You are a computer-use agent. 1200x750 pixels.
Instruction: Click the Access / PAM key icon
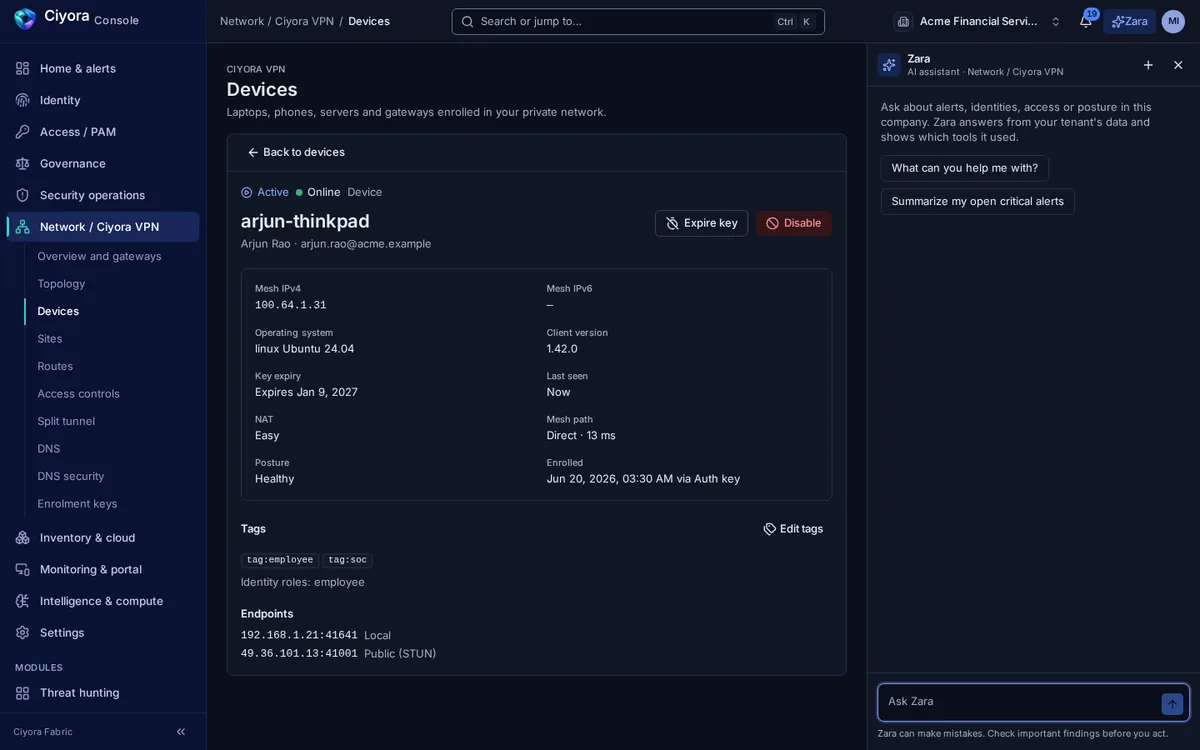click(x=22, y=132)
